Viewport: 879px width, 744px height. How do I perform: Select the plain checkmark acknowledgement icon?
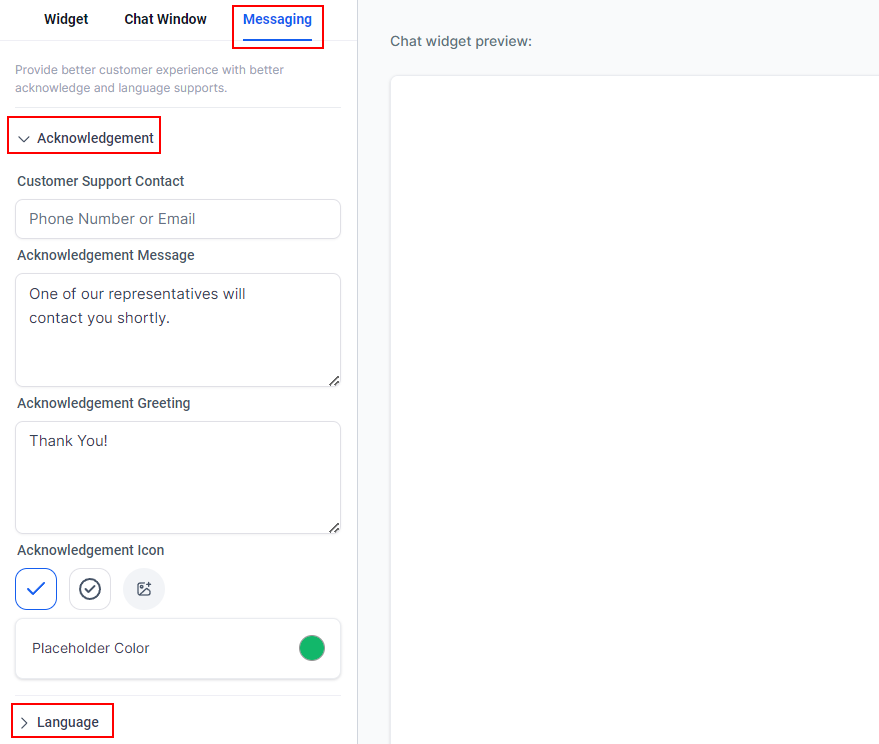[36, 589]
